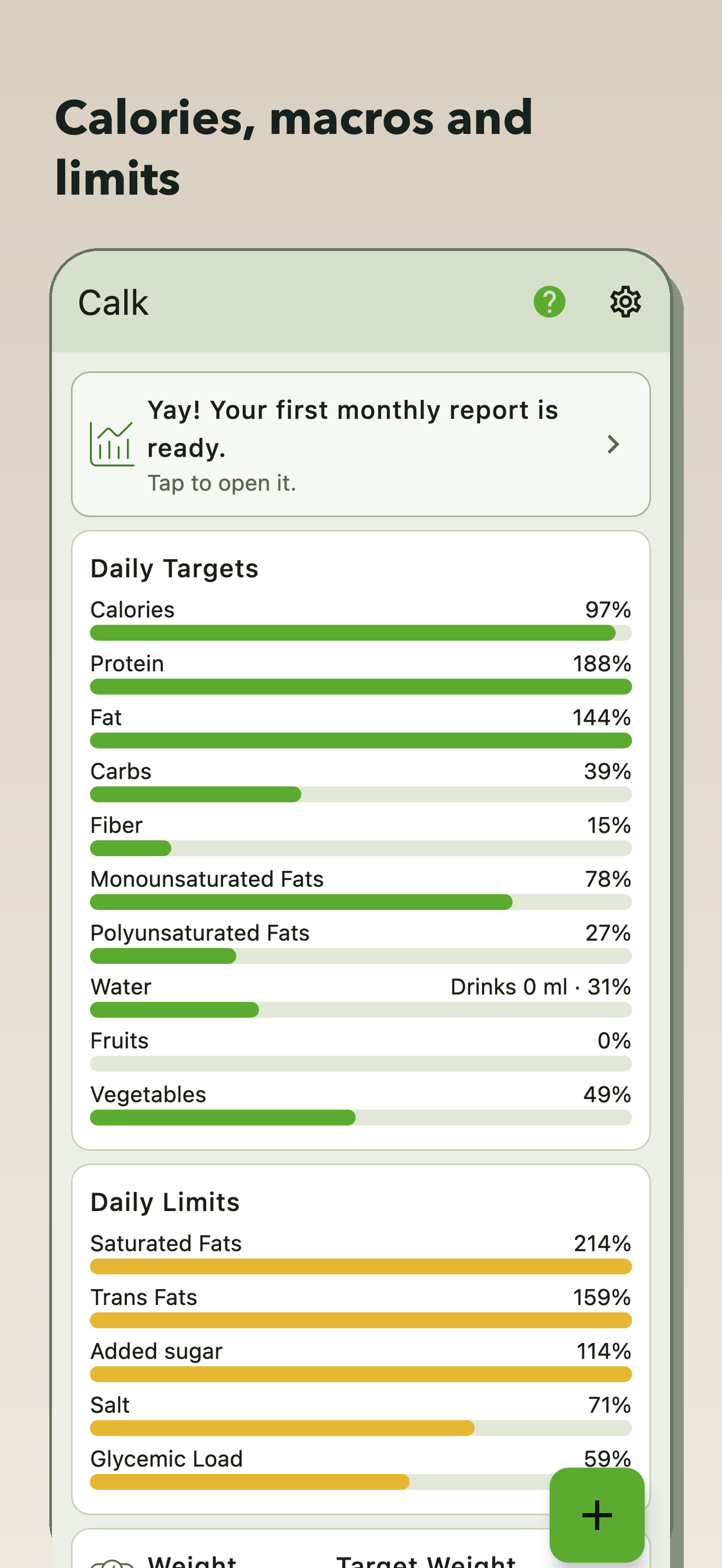
Task: Tap the Daily Targets heading
Action: [174, 569]
